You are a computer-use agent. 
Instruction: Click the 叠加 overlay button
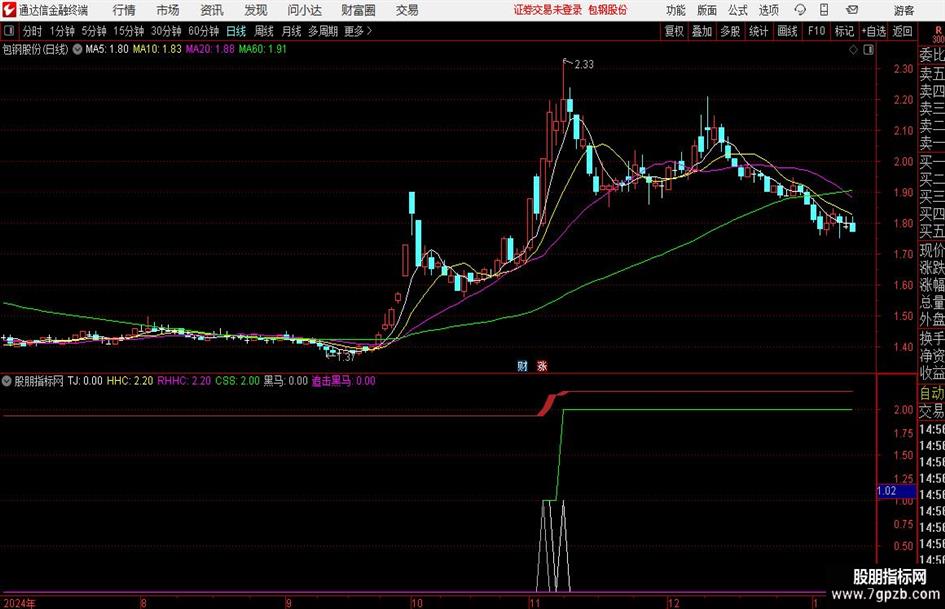click(x=702, y=31)
